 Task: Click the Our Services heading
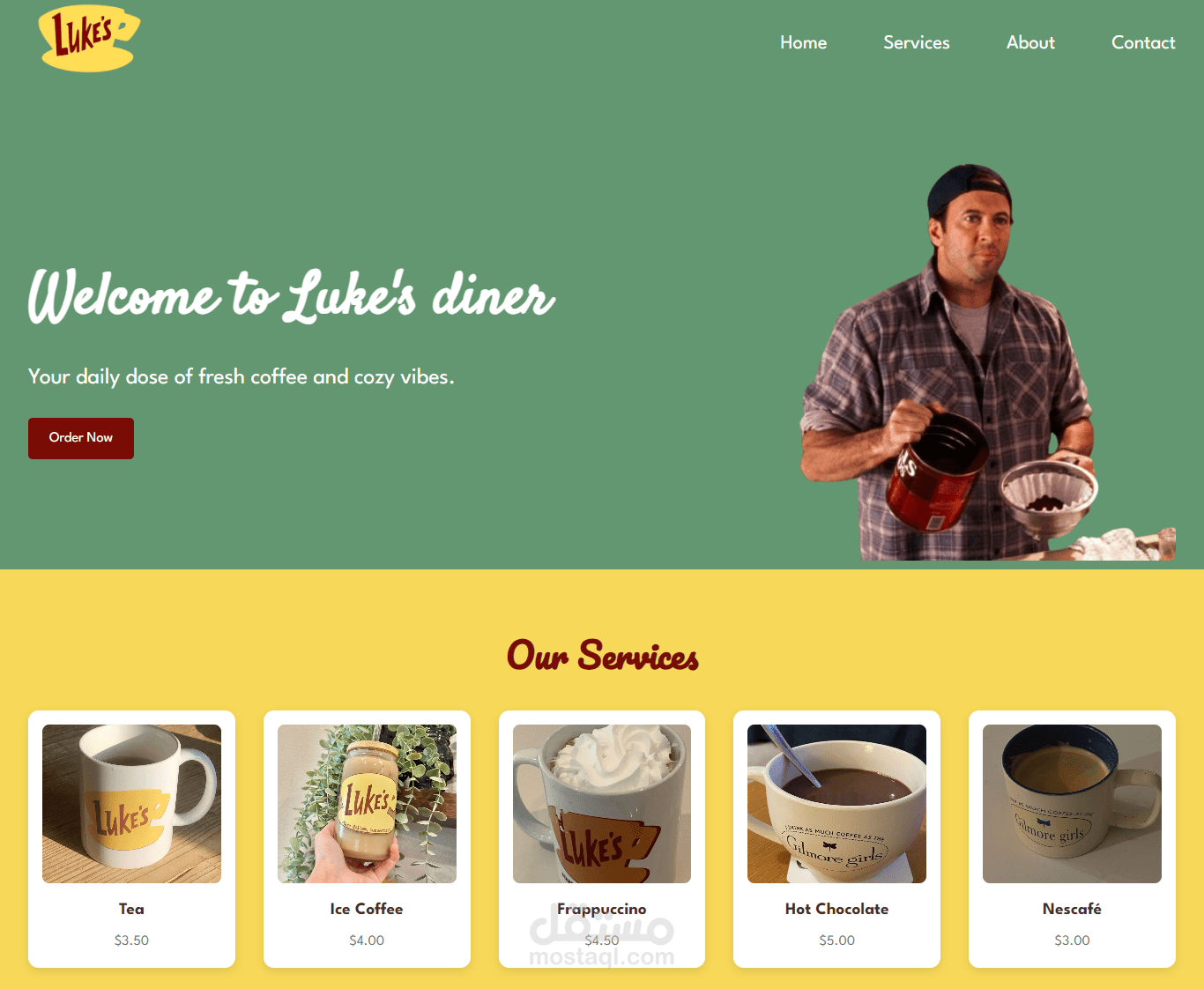tap(602, 656)
